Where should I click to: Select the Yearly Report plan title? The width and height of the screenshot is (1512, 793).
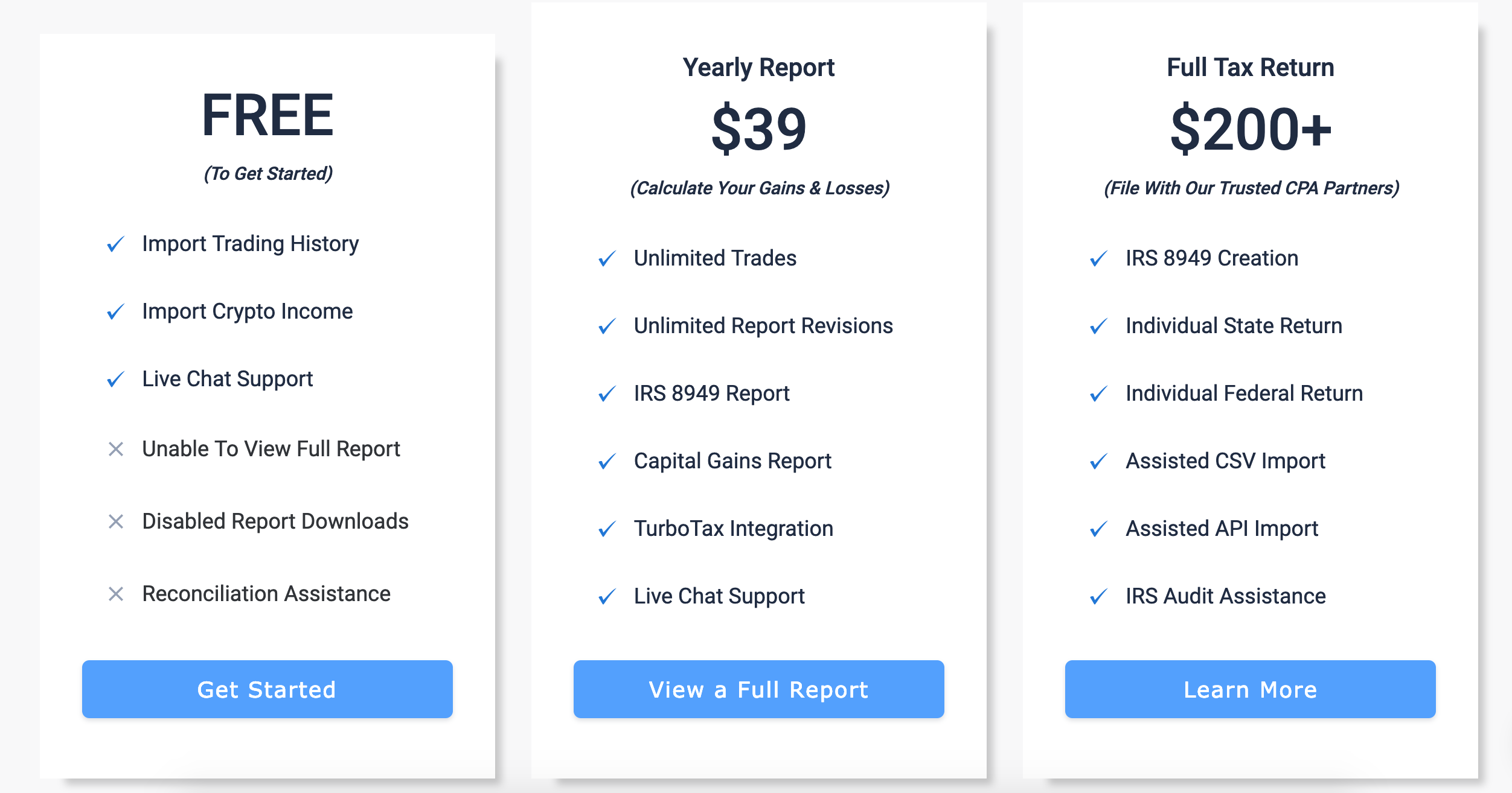point(758,68)
